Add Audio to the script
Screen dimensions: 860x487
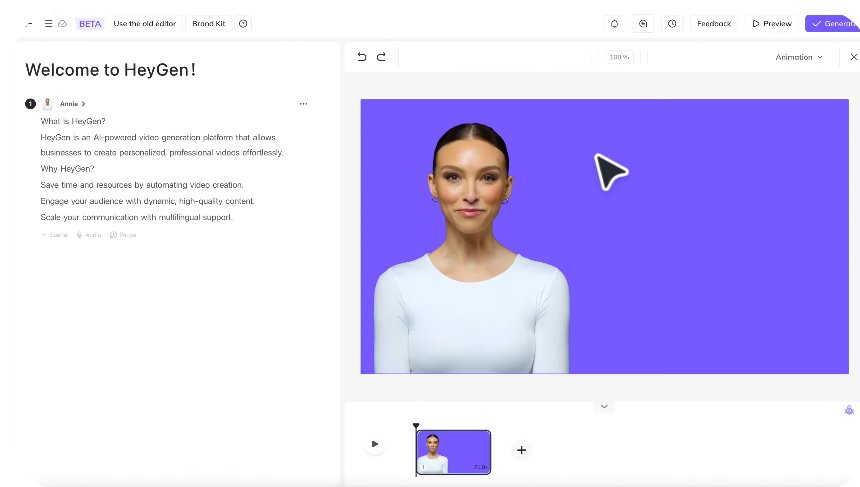coord(89,235)
